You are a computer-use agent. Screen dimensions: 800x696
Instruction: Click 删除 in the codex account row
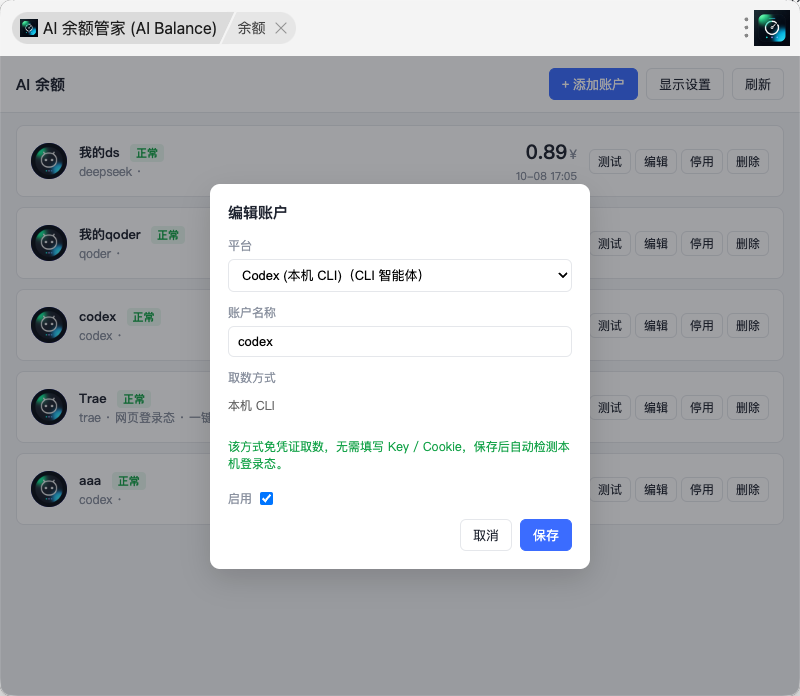click(x=747, y=326)
